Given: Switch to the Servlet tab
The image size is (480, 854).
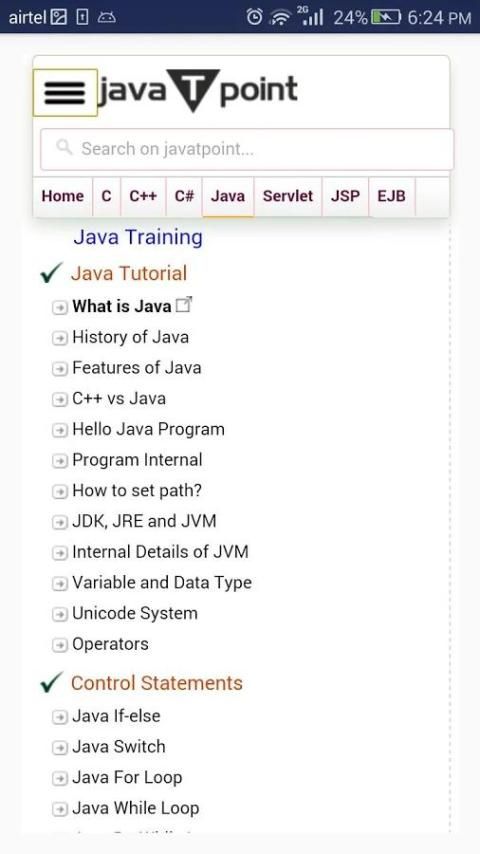Looking at the screenshot, I should [x=288, y=197].
